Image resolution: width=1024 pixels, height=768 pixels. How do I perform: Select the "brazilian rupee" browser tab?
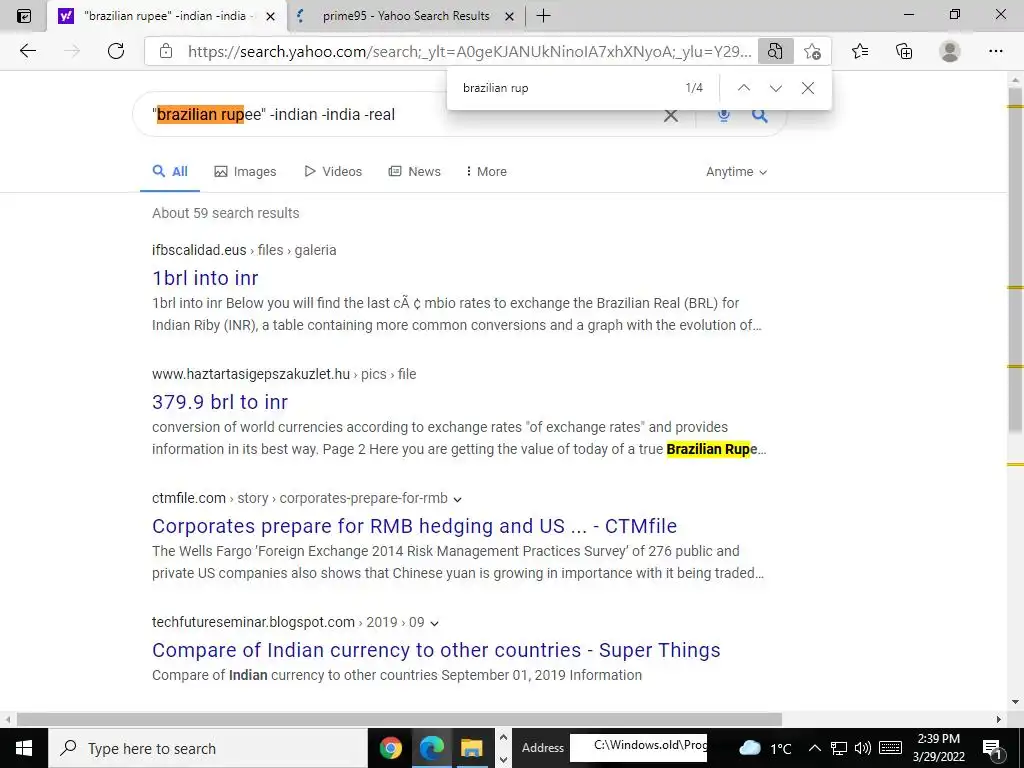click(x=167, y=16)
